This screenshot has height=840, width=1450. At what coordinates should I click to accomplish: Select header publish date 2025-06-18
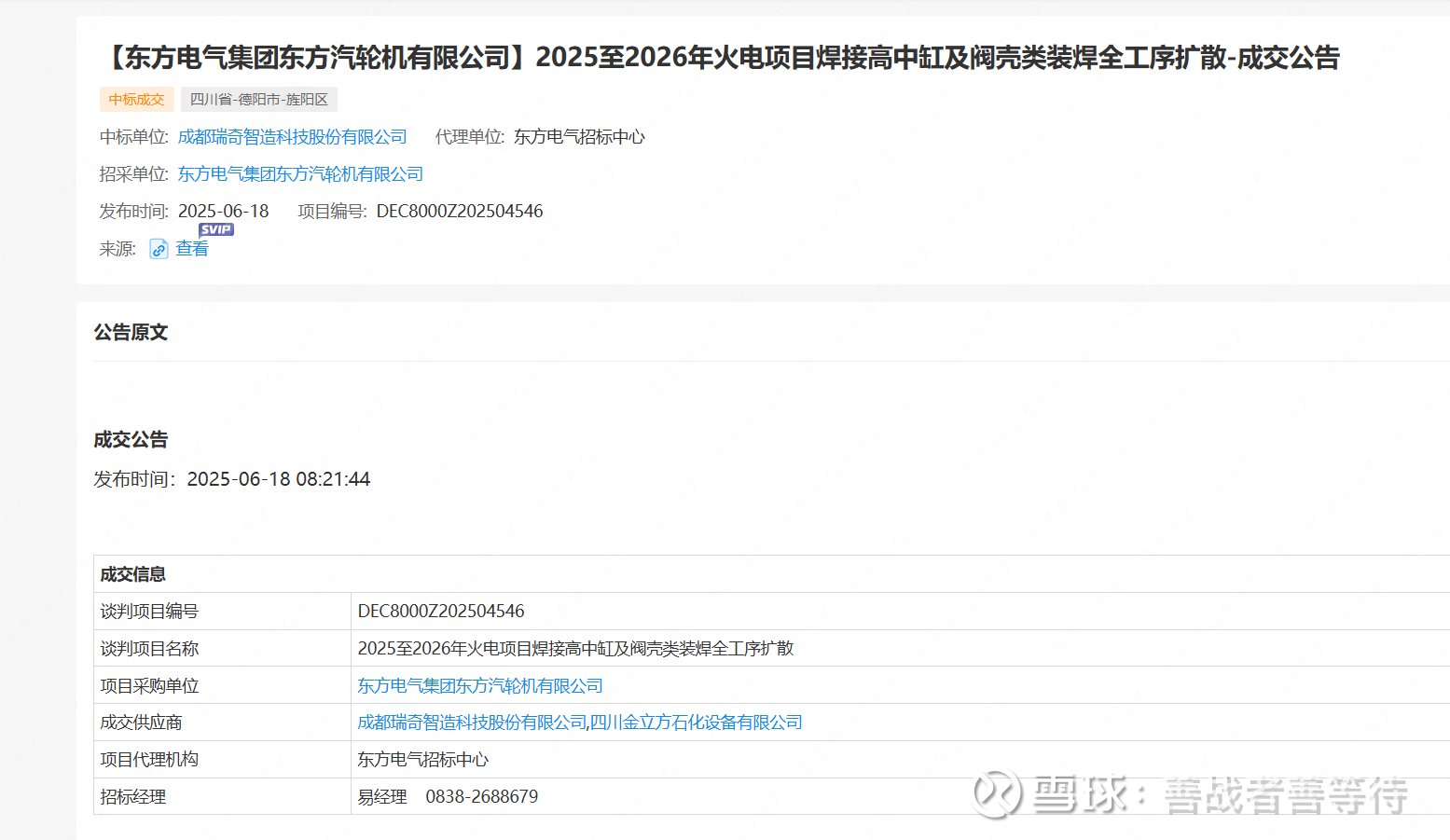(224, 212)
